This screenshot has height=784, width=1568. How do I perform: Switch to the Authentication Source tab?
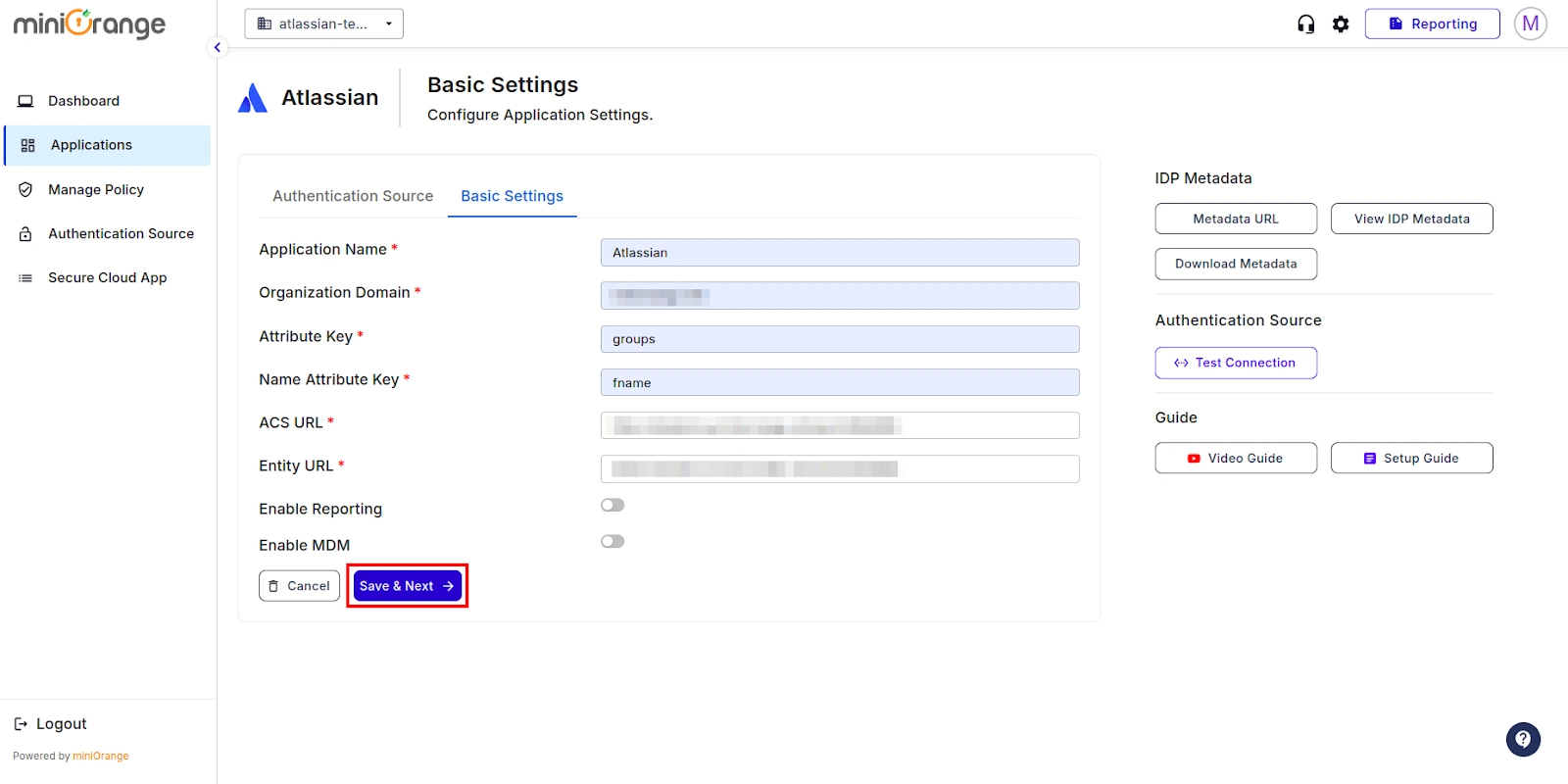353,196
